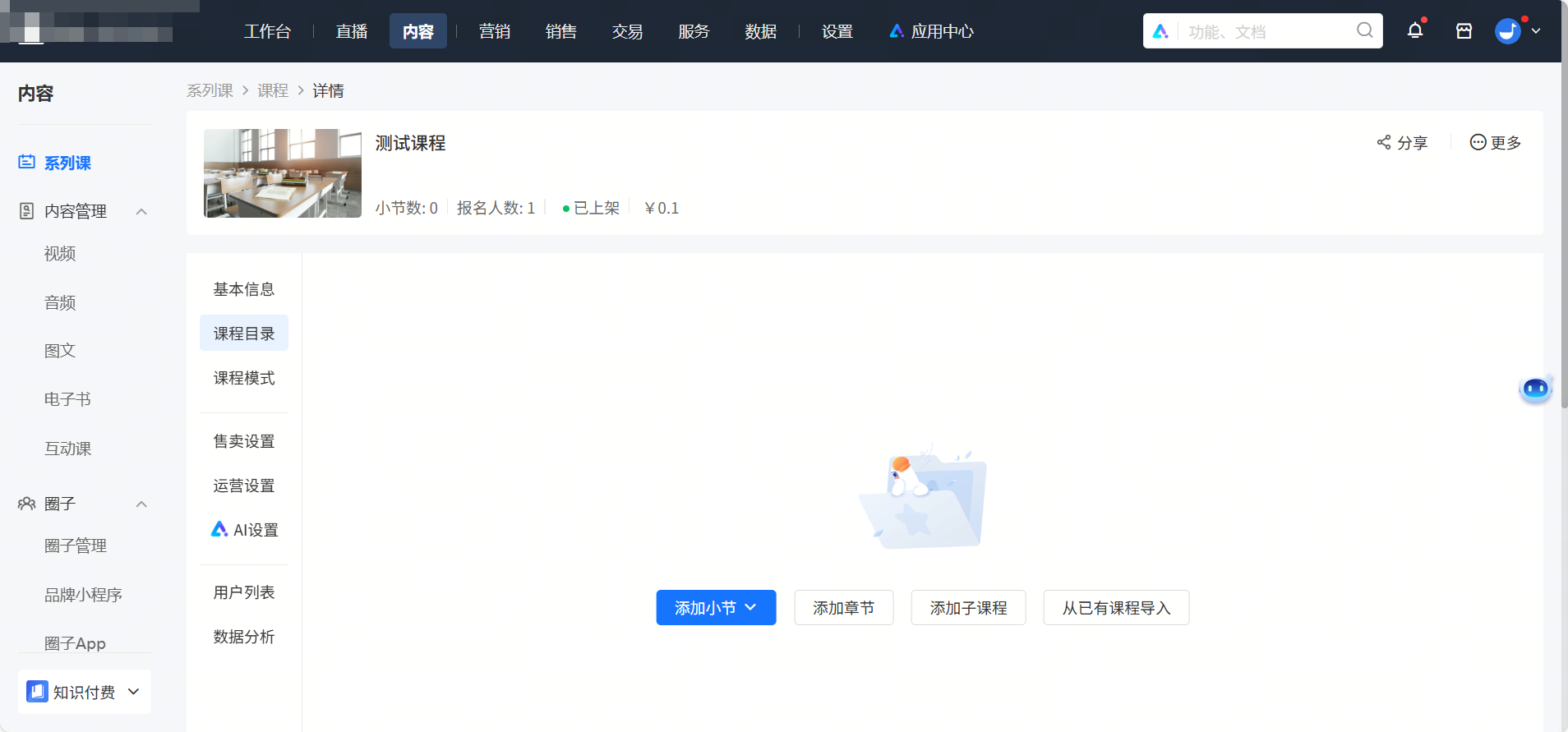The width and height of the screenshot is (1568, 732).
Task: Open 销售 in top navigation
Action: pyautogui.click(x=561, y=31)
